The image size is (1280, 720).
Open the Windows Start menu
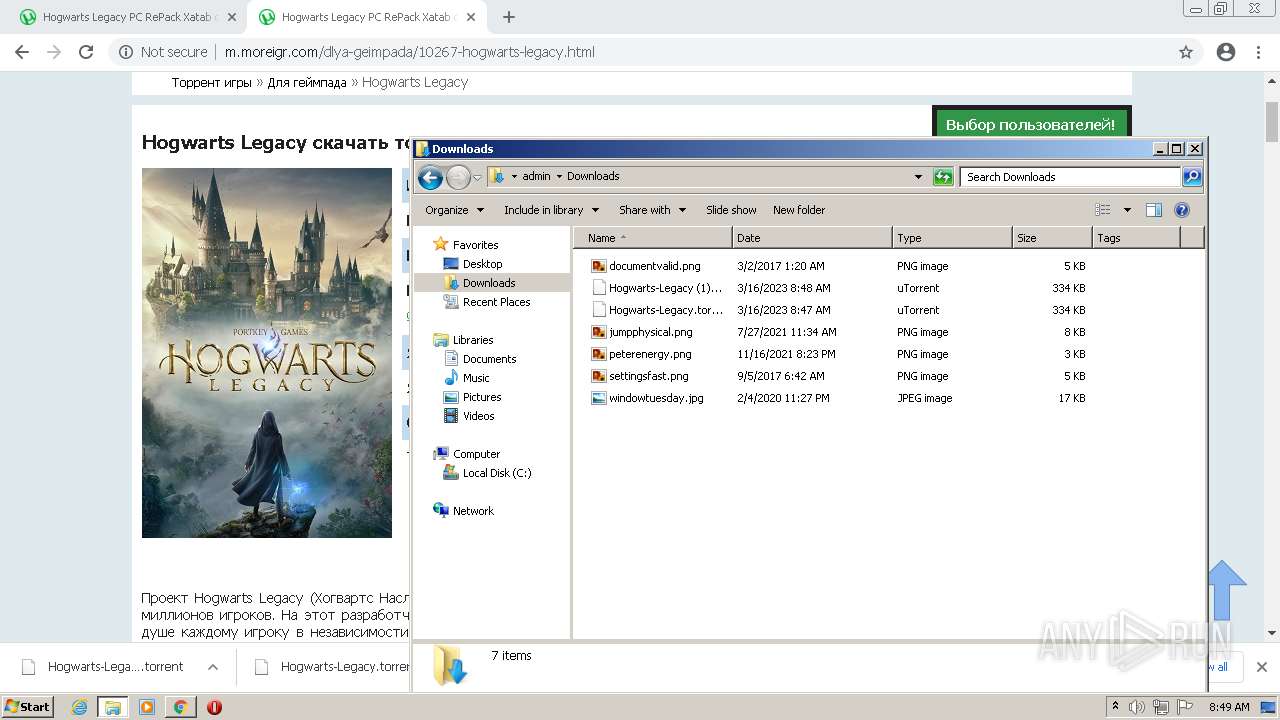pyautogui.click(x=27, y=706)
